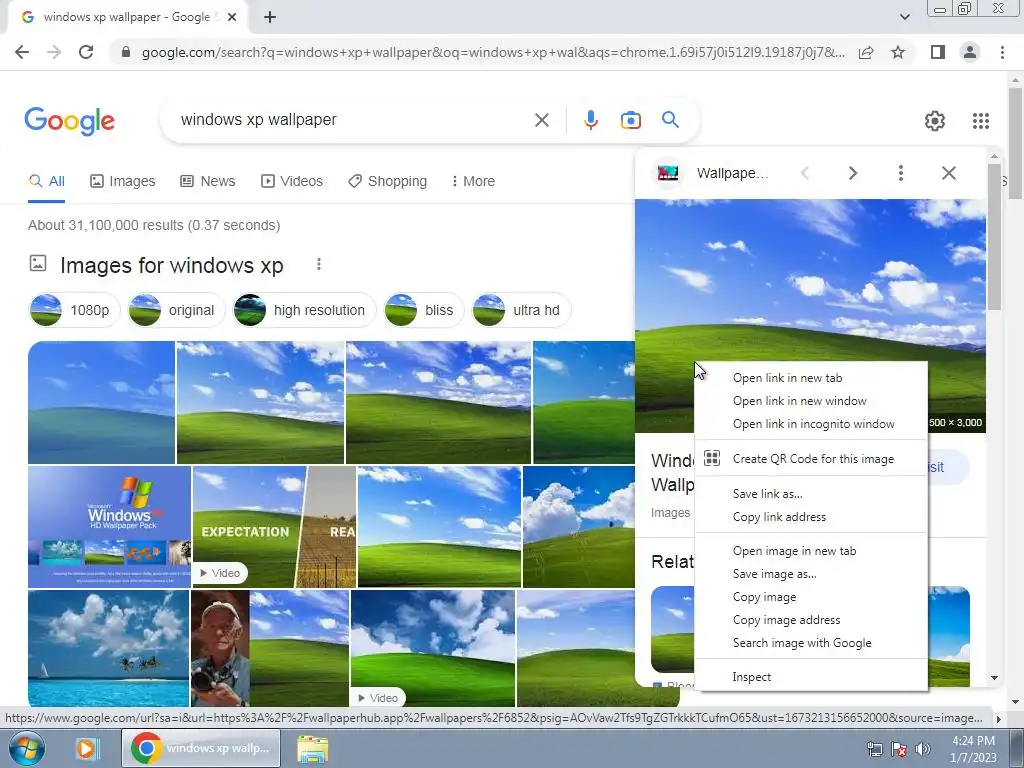Start voice search with the microphone icon
The height and width of the screenshot is (768, 1024).
tap(590, 120)
